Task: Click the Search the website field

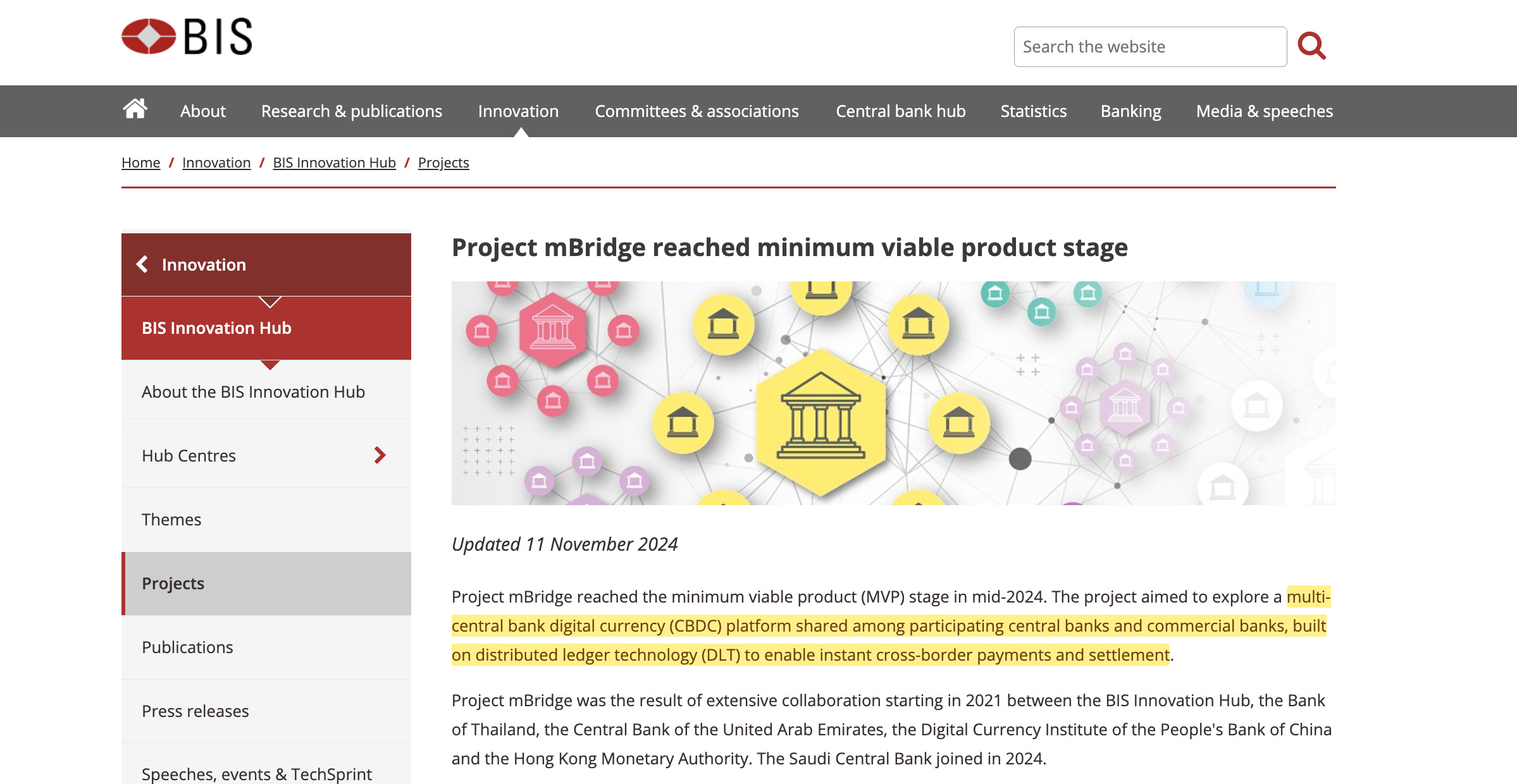Action: coord(1149,47)
